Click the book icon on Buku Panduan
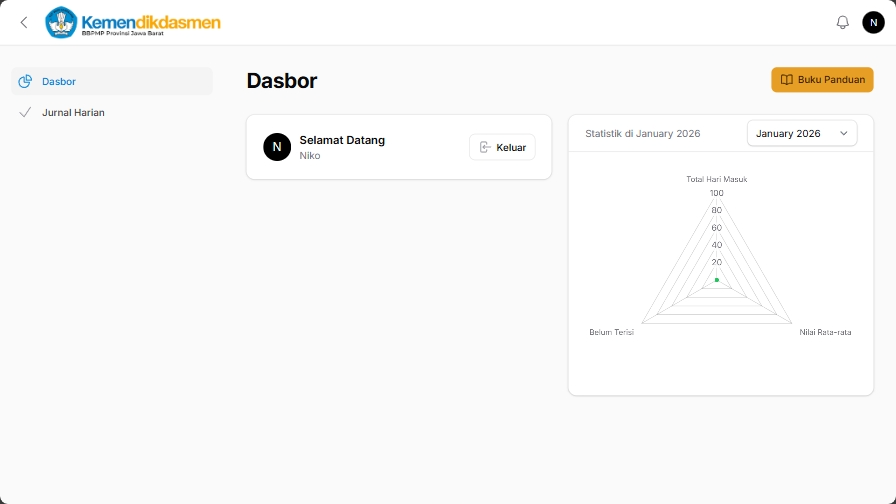 pyautogui.click(x=787, y=80)
